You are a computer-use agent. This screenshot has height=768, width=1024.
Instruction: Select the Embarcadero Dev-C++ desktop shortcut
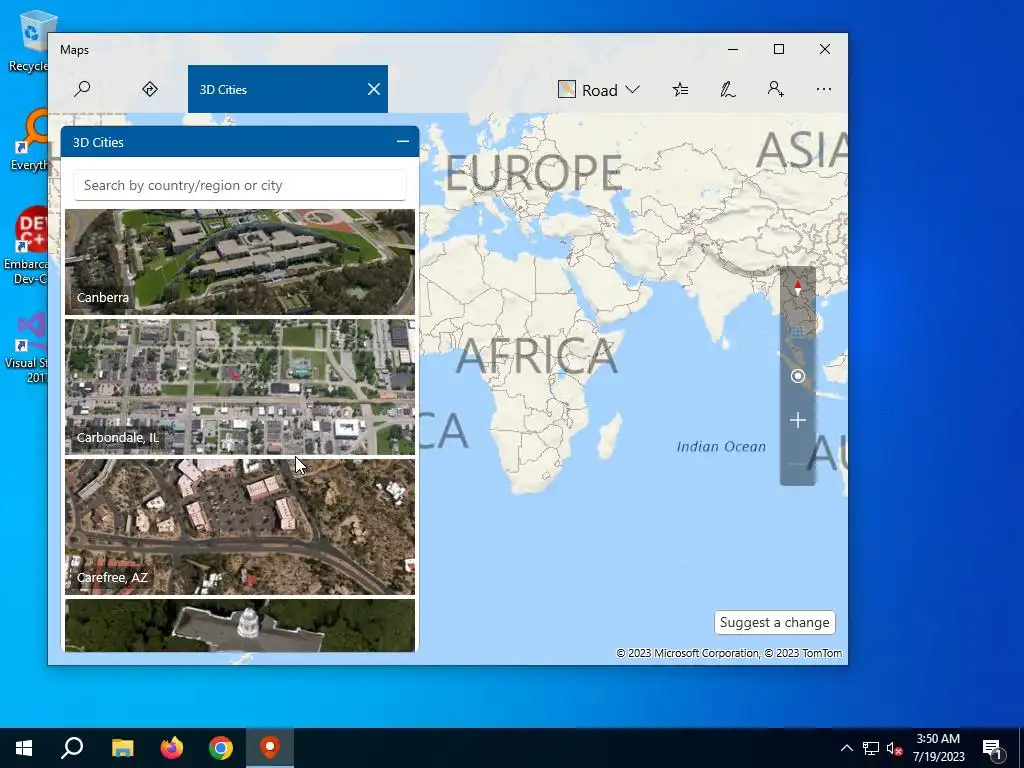pos(27,245)
